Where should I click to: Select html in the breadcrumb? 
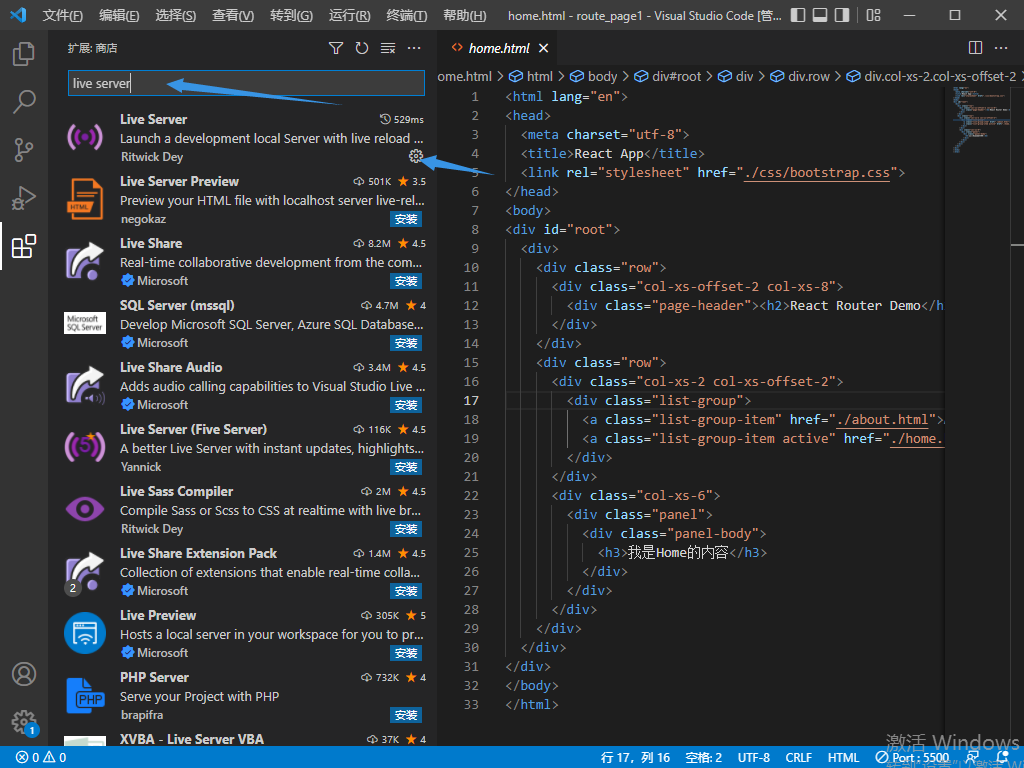coord(531,76)
